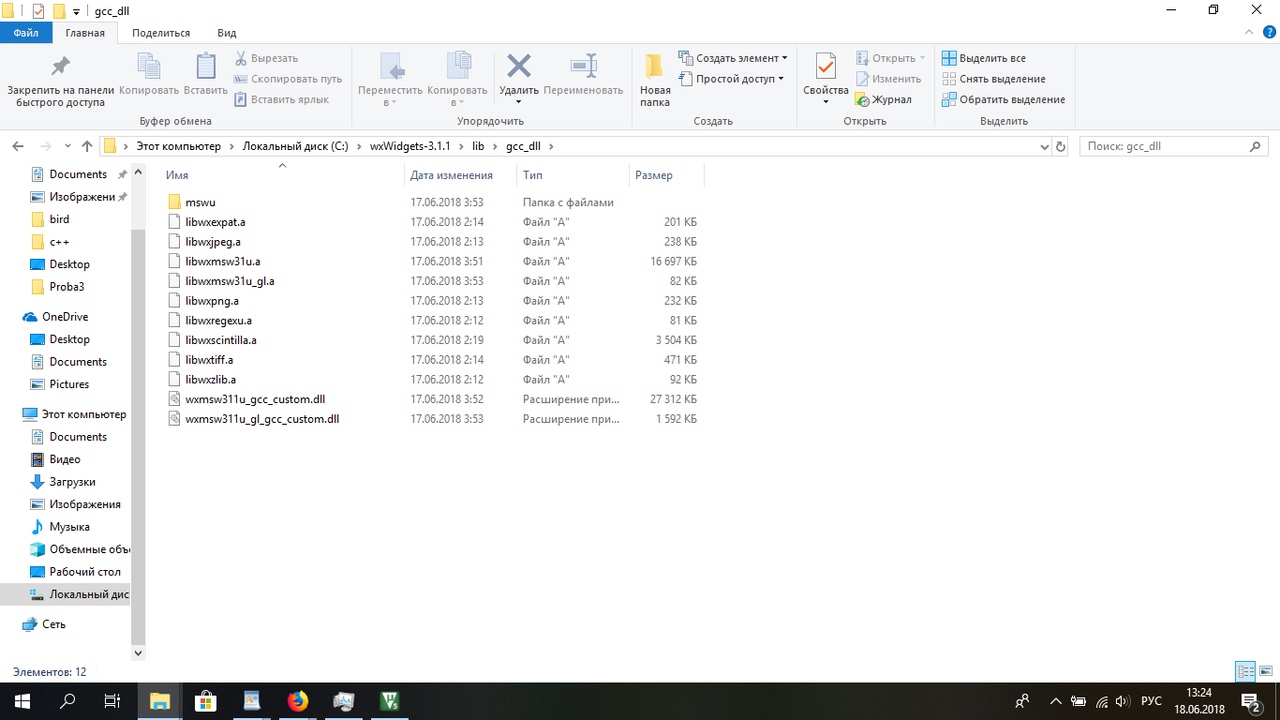1280x720 pixels.
Task: Create a new folder with Новая папка
Action: pyautogui.click(x=655, y=80)
